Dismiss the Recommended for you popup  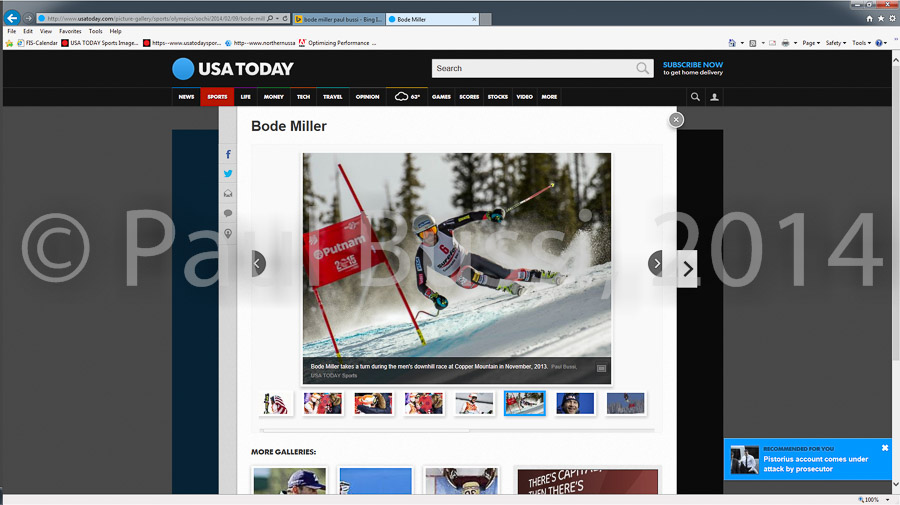[x=885, y=448]
